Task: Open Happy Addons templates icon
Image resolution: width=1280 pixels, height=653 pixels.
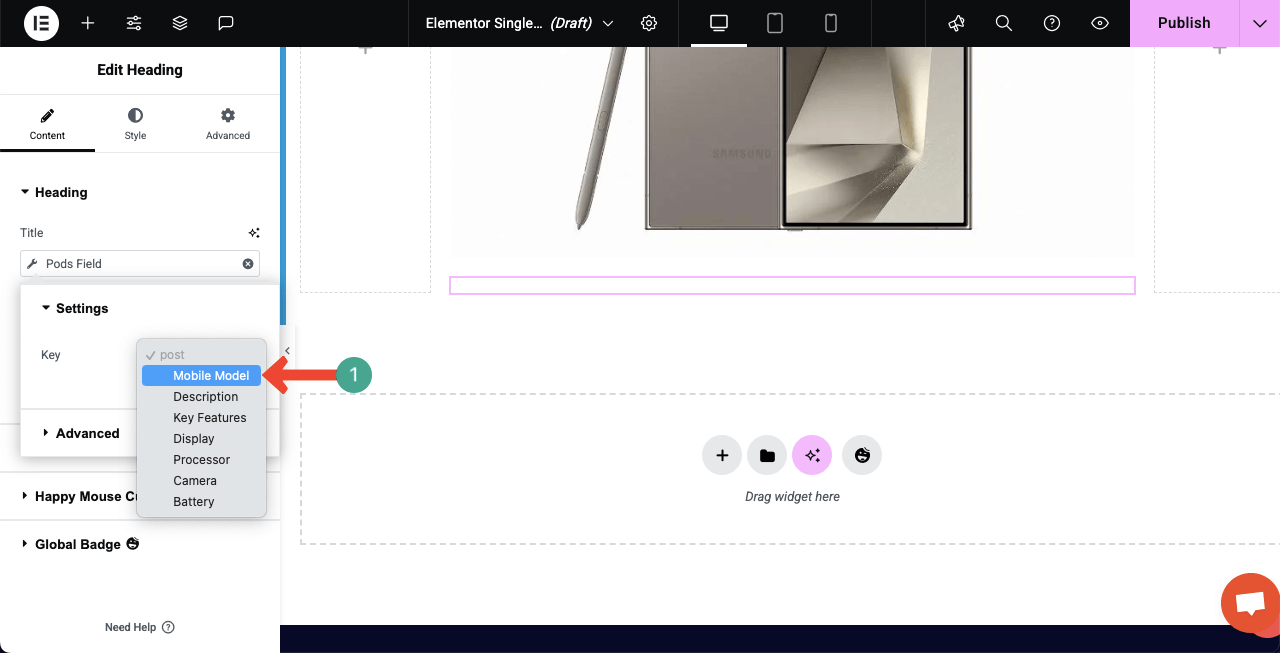Action: click(x=862, y=455)
